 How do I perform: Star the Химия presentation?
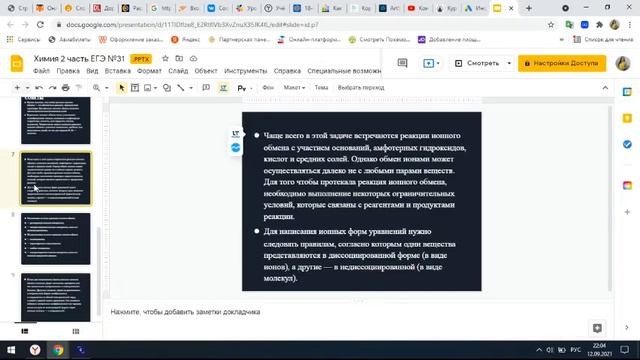[x=165, y=58]
